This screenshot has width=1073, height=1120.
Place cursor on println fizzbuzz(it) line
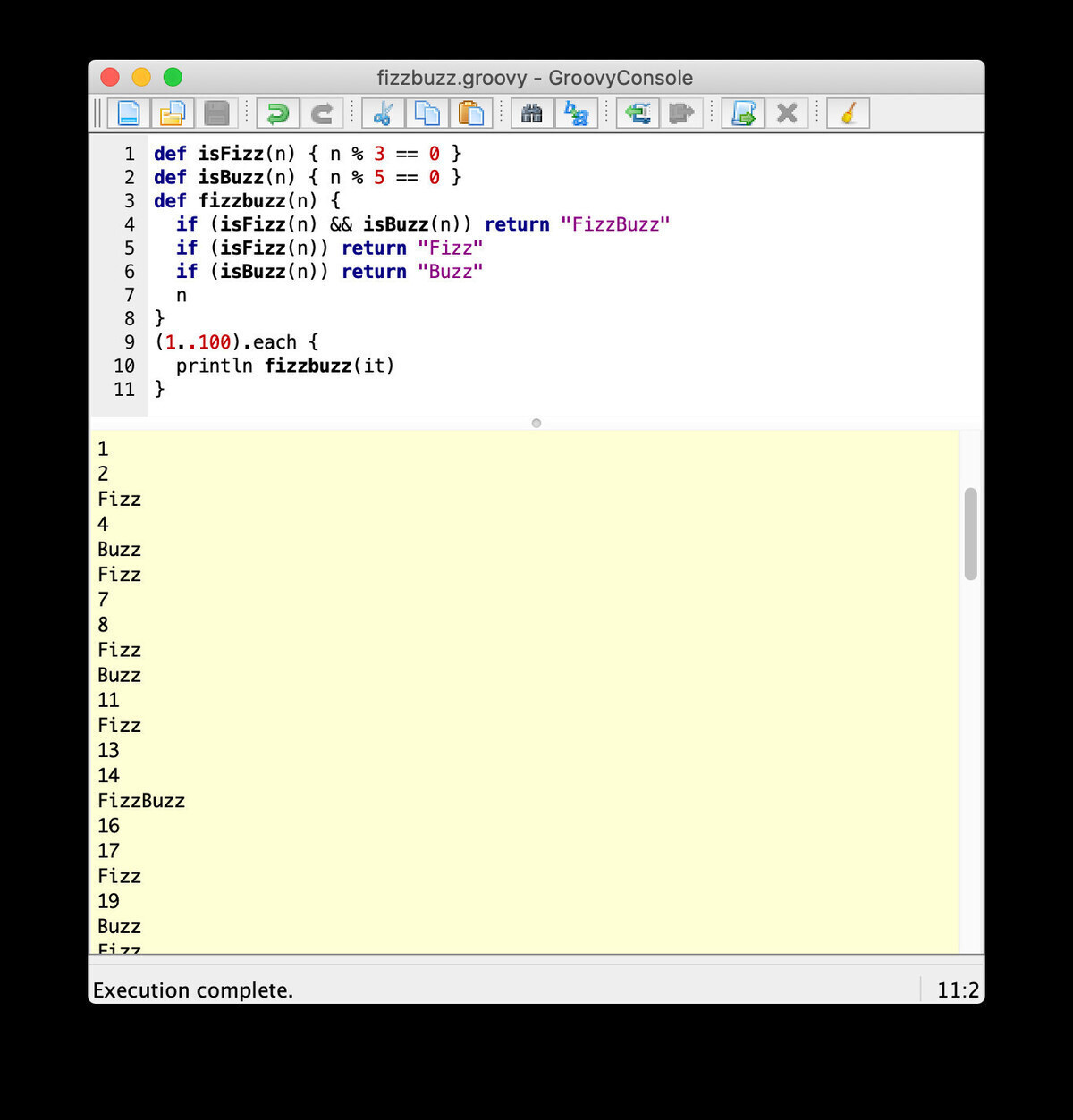pos(285,366)
